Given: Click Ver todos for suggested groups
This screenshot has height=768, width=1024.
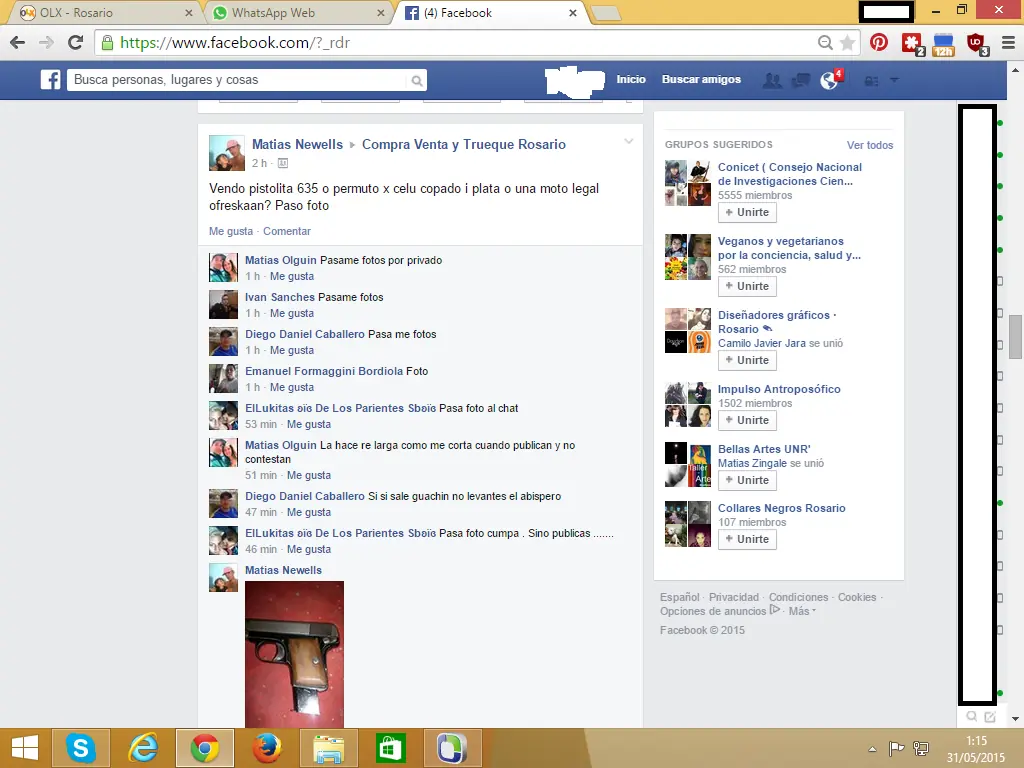Looking at the screenshot, I should (870, 145).
